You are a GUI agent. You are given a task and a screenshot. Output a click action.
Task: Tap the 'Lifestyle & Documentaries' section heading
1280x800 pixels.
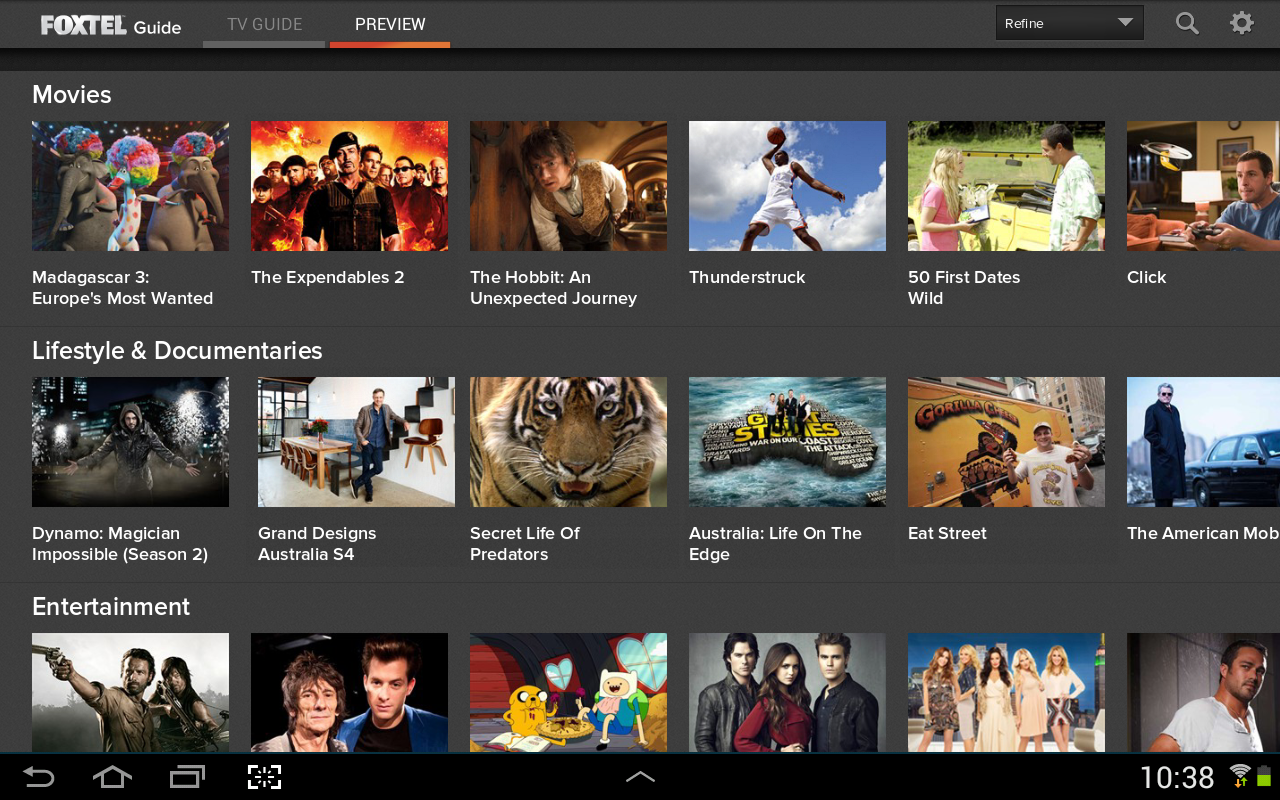[x=177, y=351]
